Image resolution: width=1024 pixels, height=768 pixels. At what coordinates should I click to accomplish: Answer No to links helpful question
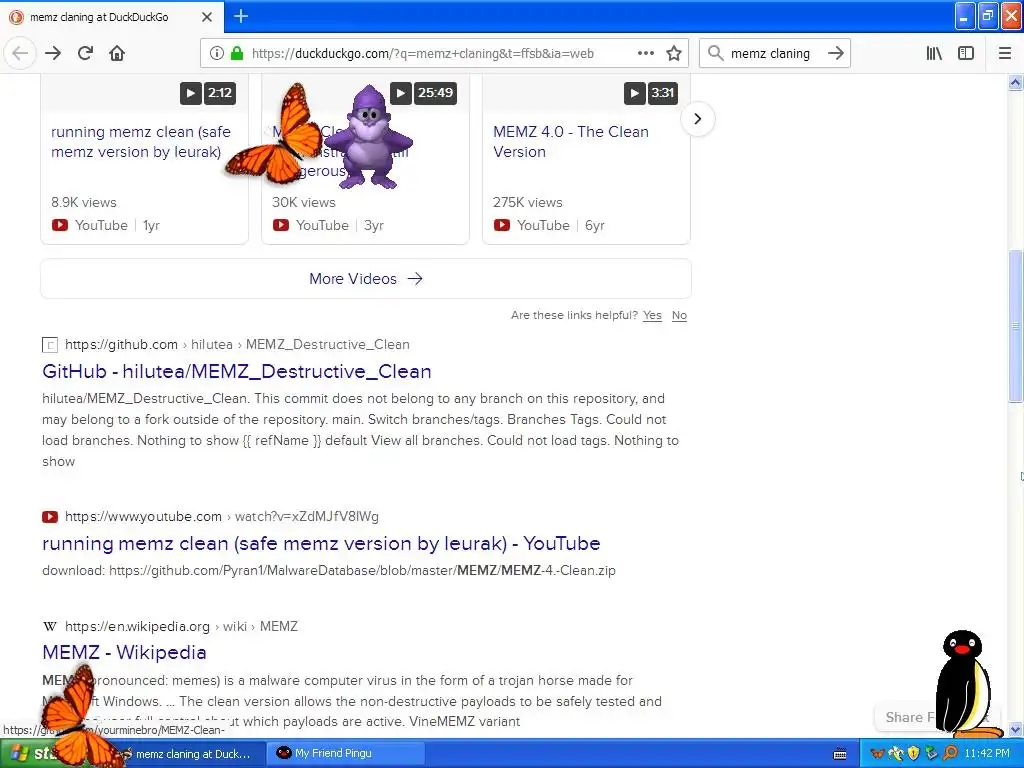pos(679,315)
